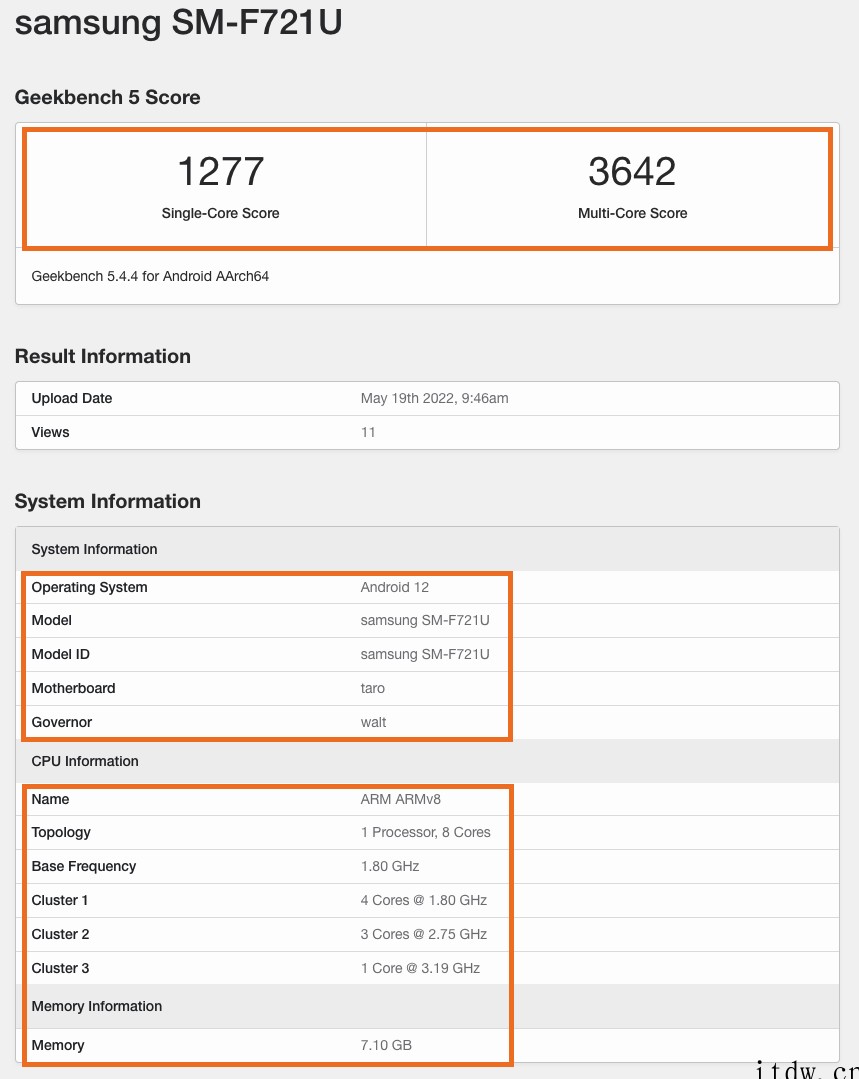859x1079 pixels.
Task: Click the page title "samsung SM-F721U"
Action: [x=178, y=22]
